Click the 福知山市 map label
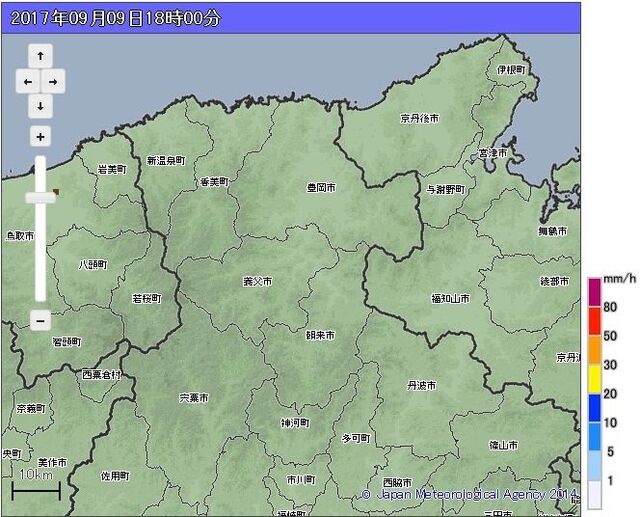Viewport: 640px width, 517px height. [x=451, y=299]
